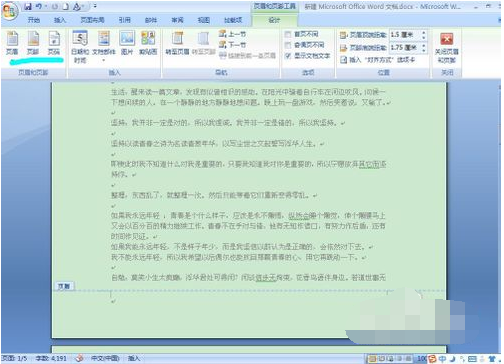Switch to the 引用 (References) tab

click(x=124, y=20)
